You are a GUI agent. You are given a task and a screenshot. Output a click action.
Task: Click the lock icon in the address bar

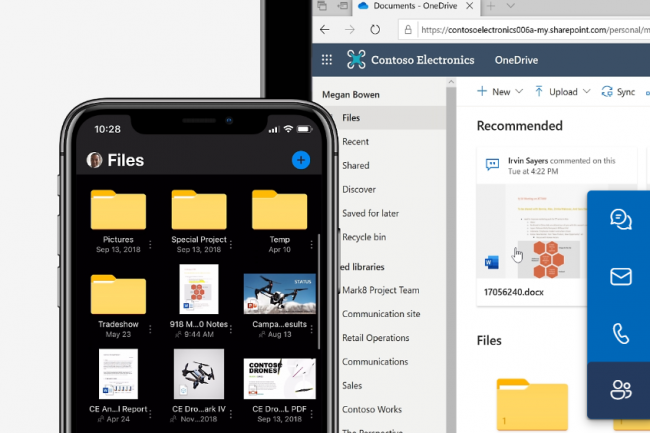pos(408,30)
